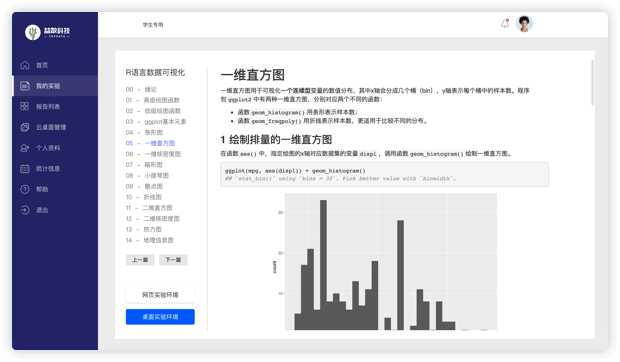Viewport: 620px width, 362px height.
Task: Click the company logo in sidebar header
Action: [48, 32]
